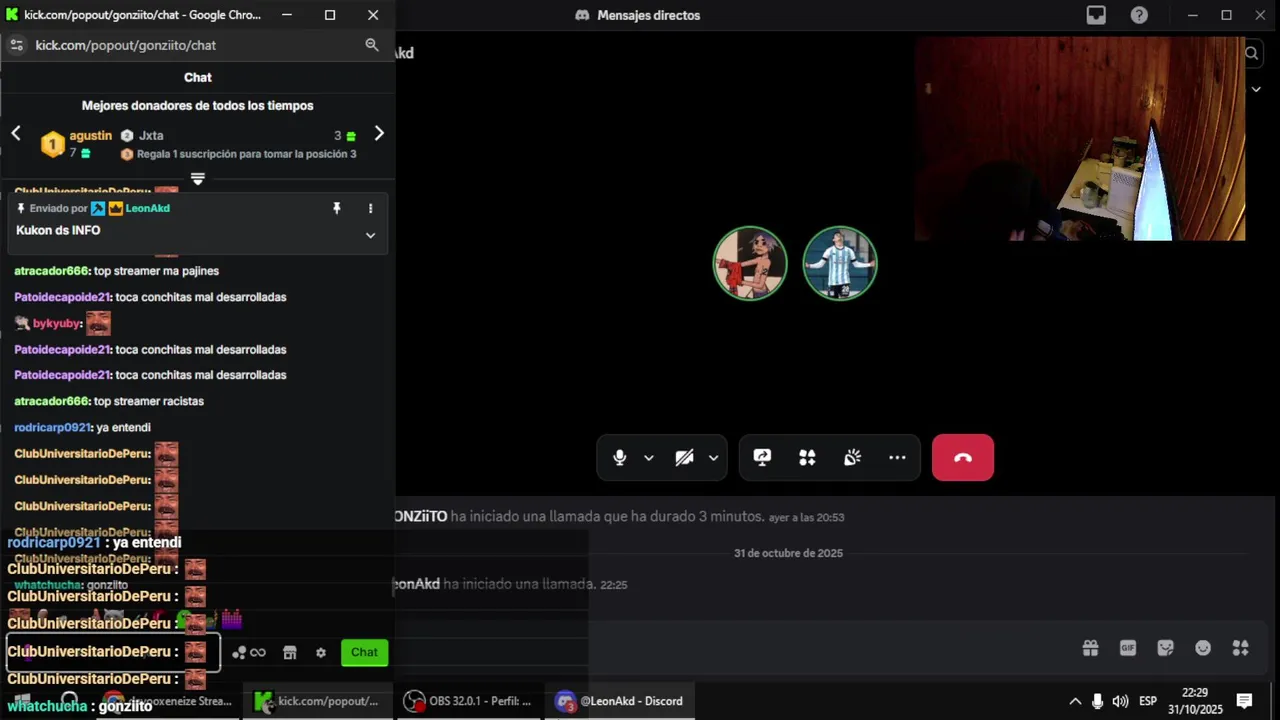Click rodricarp0921 username in chat

52,427
